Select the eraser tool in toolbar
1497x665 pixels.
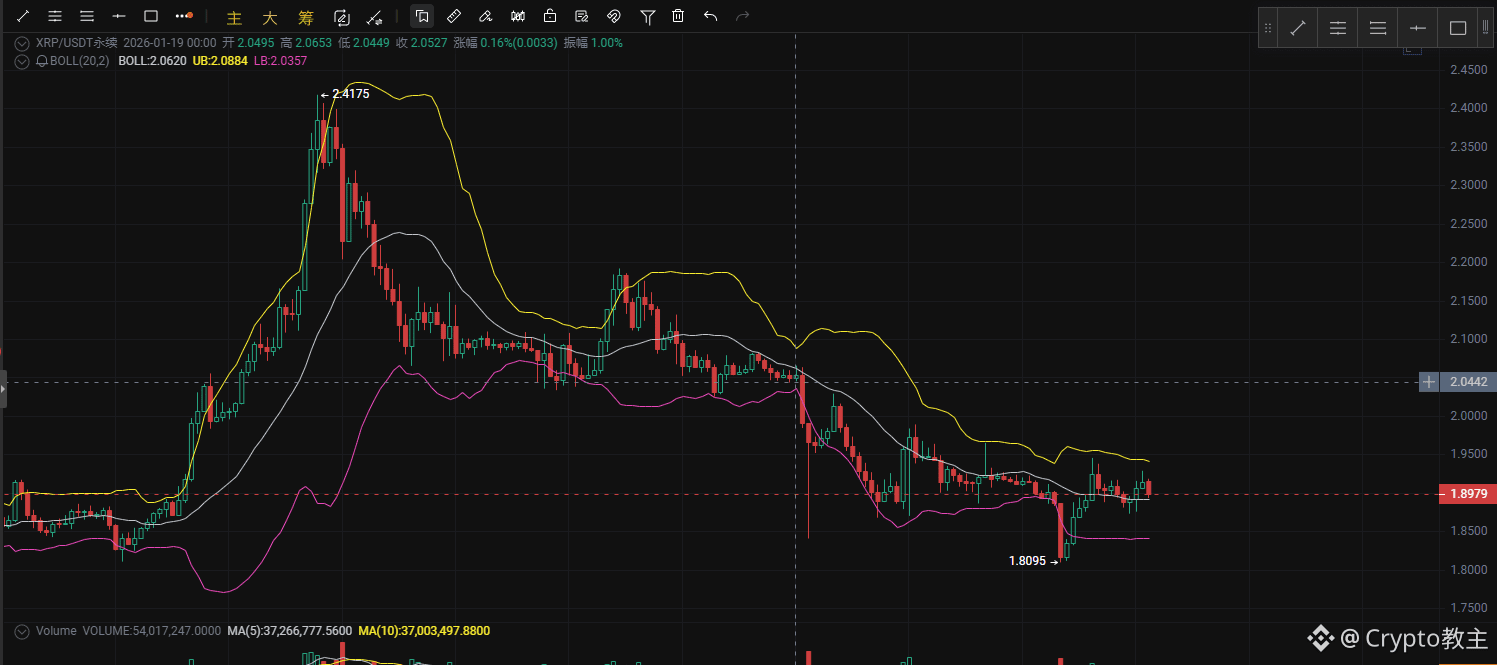click(x=485, y=16)
